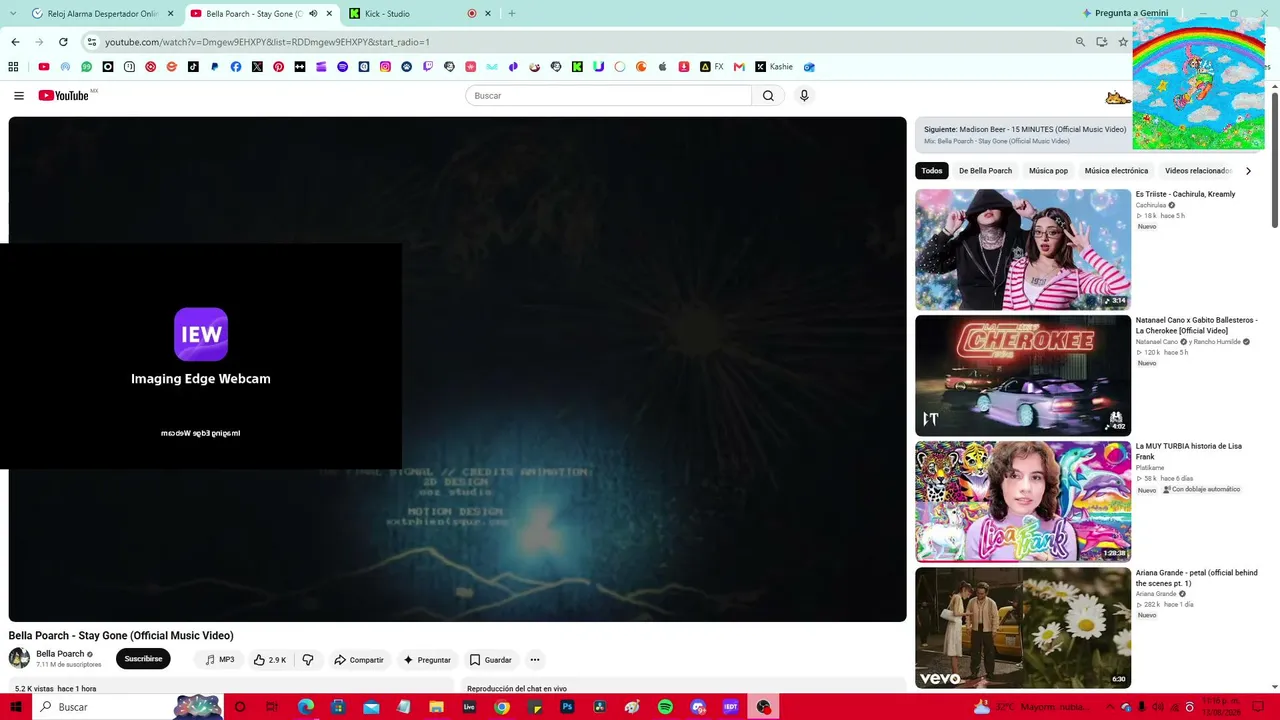1280x720 pixels.
Task: Click the Preguntar ask button
Action: 427,660
